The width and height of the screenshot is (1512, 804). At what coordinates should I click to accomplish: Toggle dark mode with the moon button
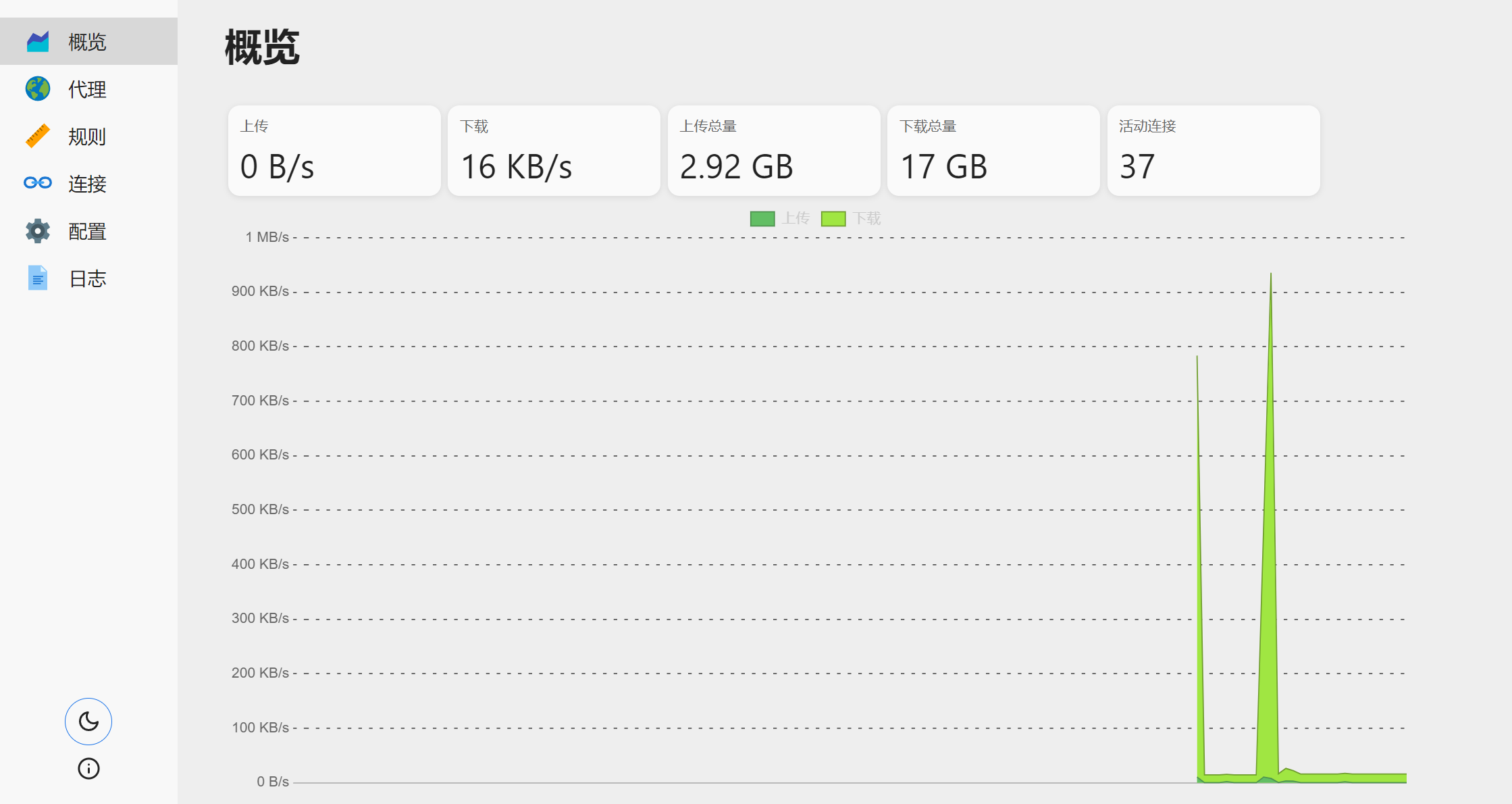(x=88, y=722)
